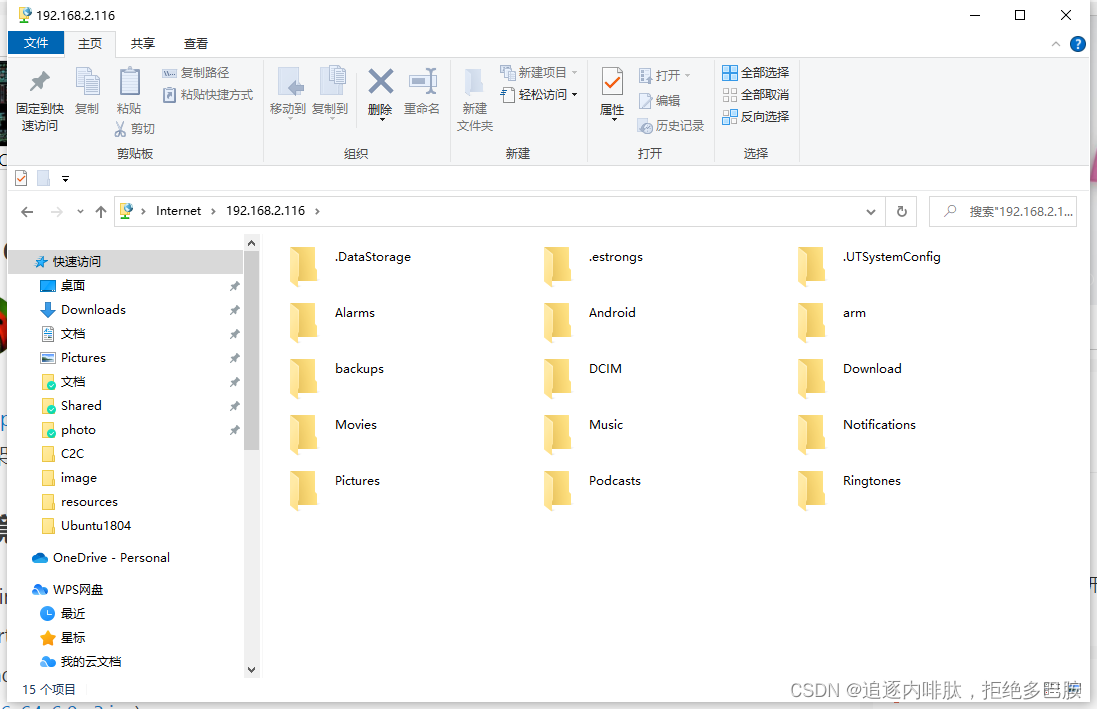Click Copy path (复制路径) in ribbon

click(x=196, y=73)
